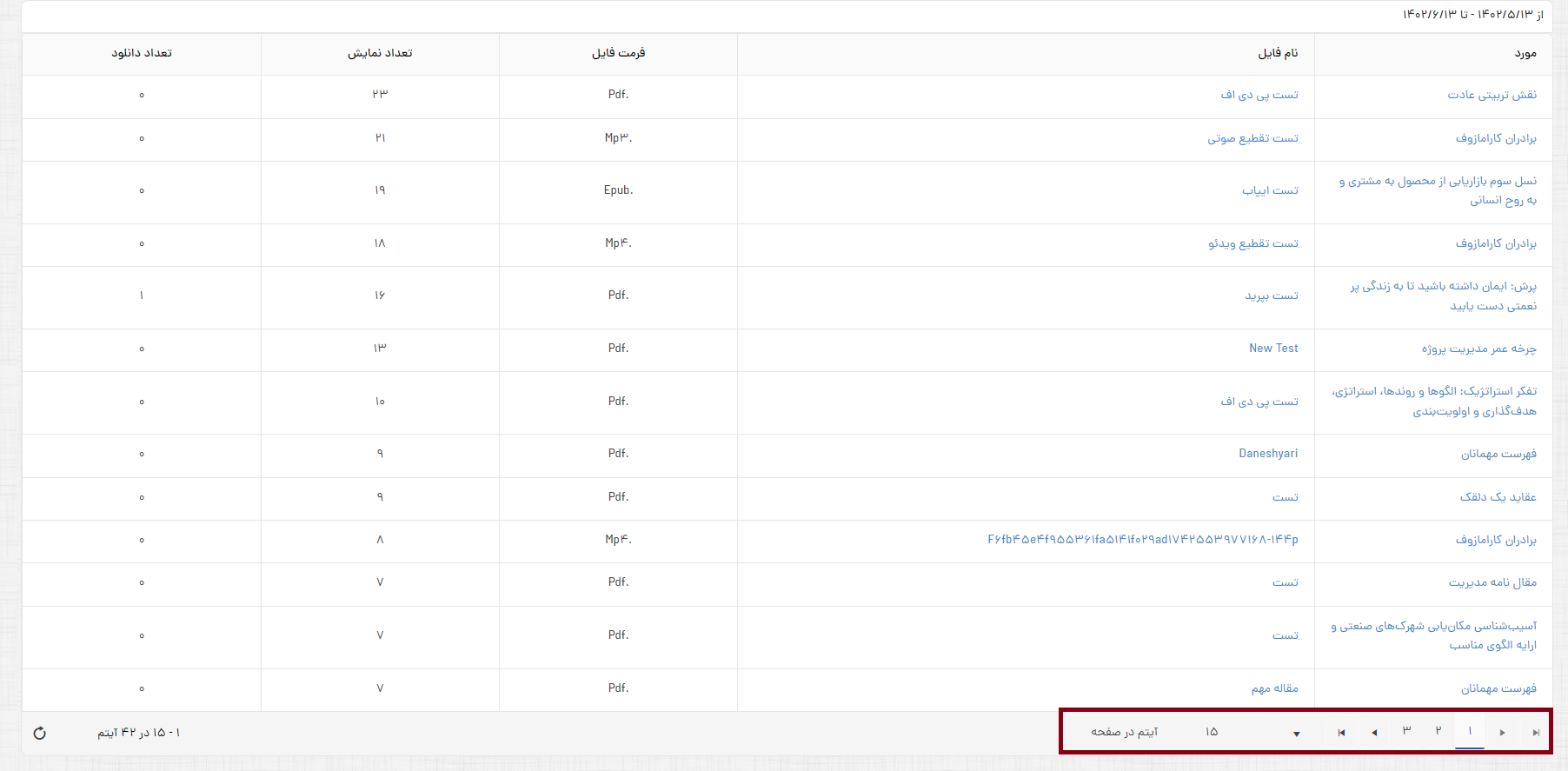
Task: Open the تست تقطیع صوتی file link
Action: [1252, 138]
